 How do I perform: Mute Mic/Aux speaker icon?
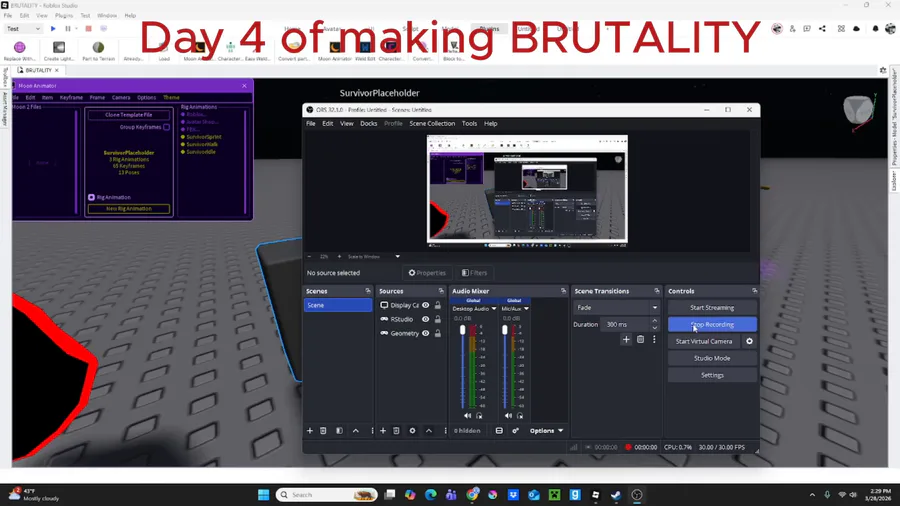(508, 416)
